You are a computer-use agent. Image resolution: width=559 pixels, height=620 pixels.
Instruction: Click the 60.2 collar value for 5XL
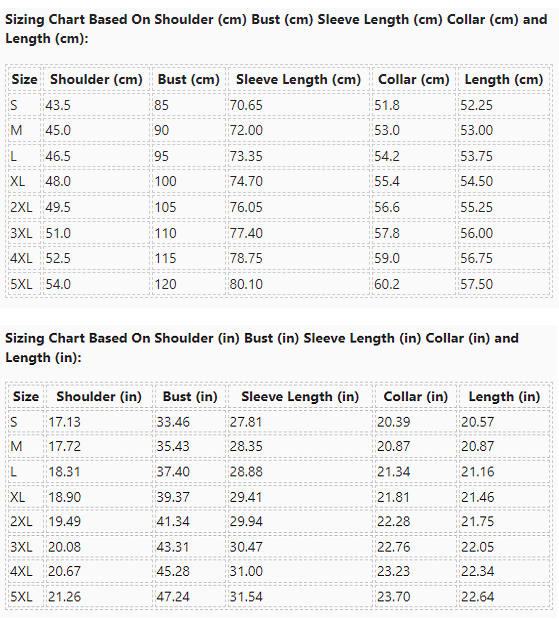387,284
